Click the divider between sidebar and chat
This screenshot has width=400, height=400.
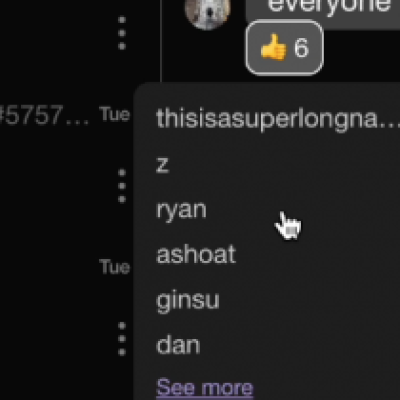(161, 41)
